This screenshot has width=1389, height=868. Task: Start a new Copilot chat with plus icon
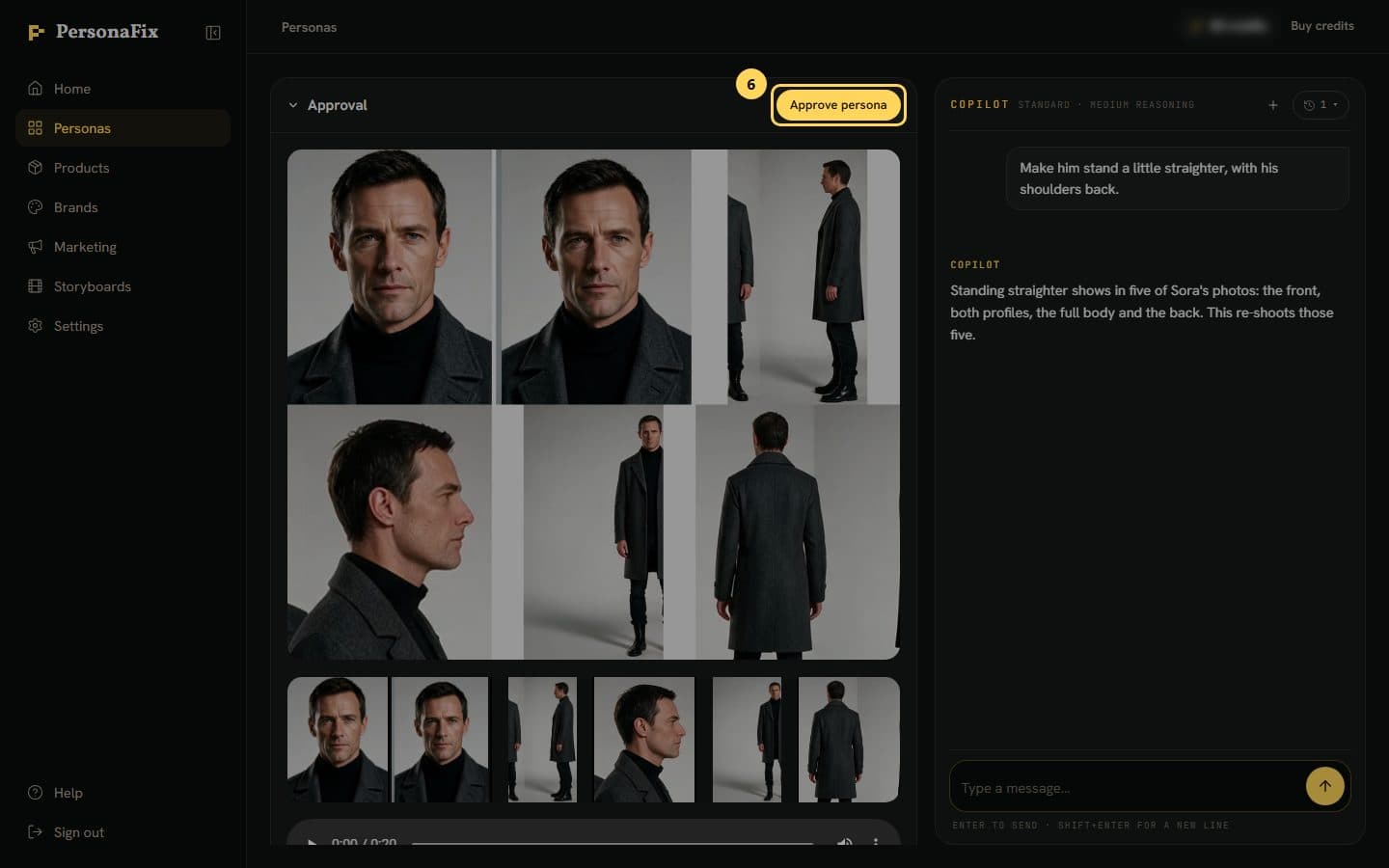[x=1273, y=105]
